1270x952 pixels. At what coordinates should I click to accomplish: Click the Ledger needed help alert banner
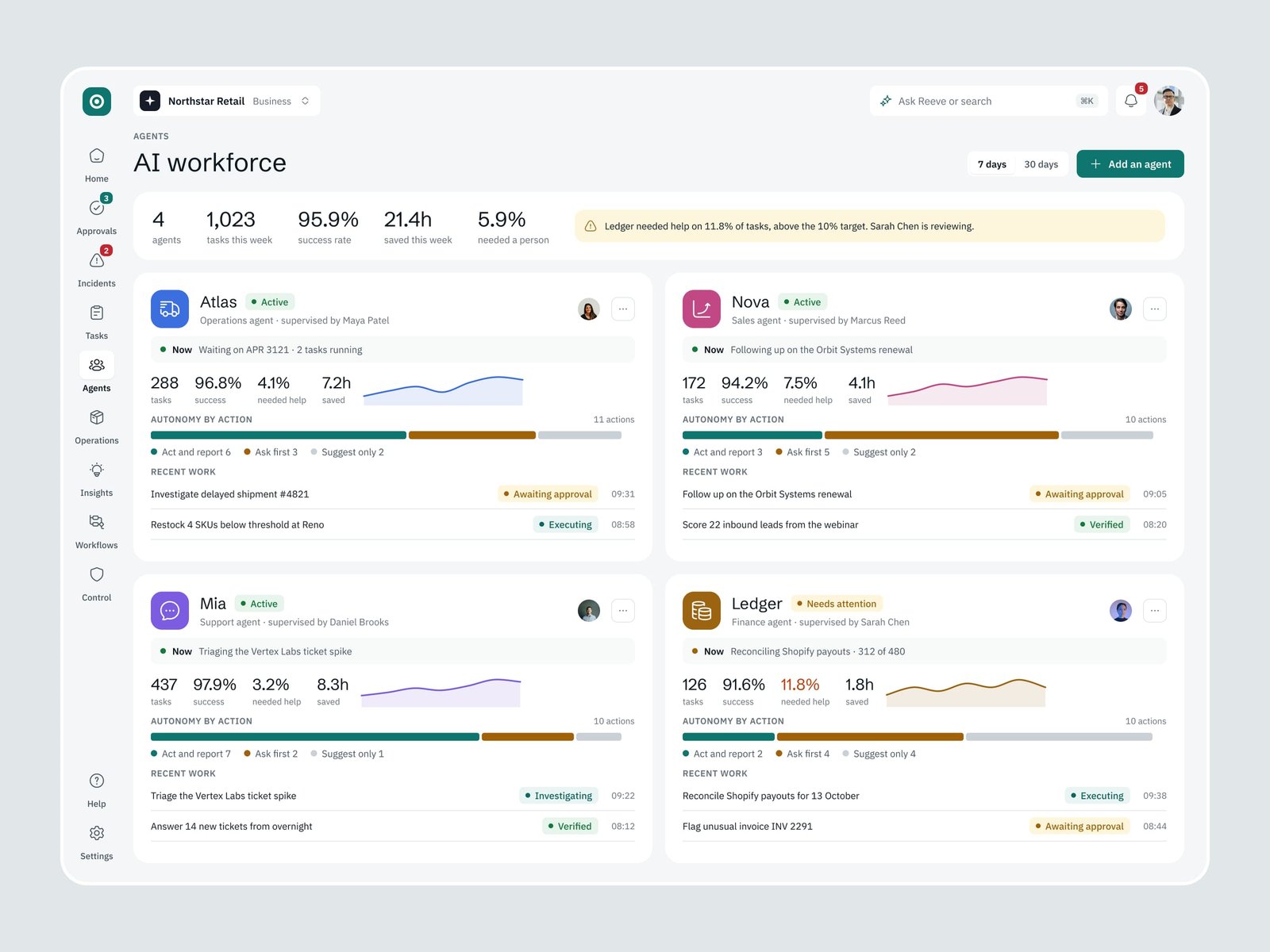(870, 226)
